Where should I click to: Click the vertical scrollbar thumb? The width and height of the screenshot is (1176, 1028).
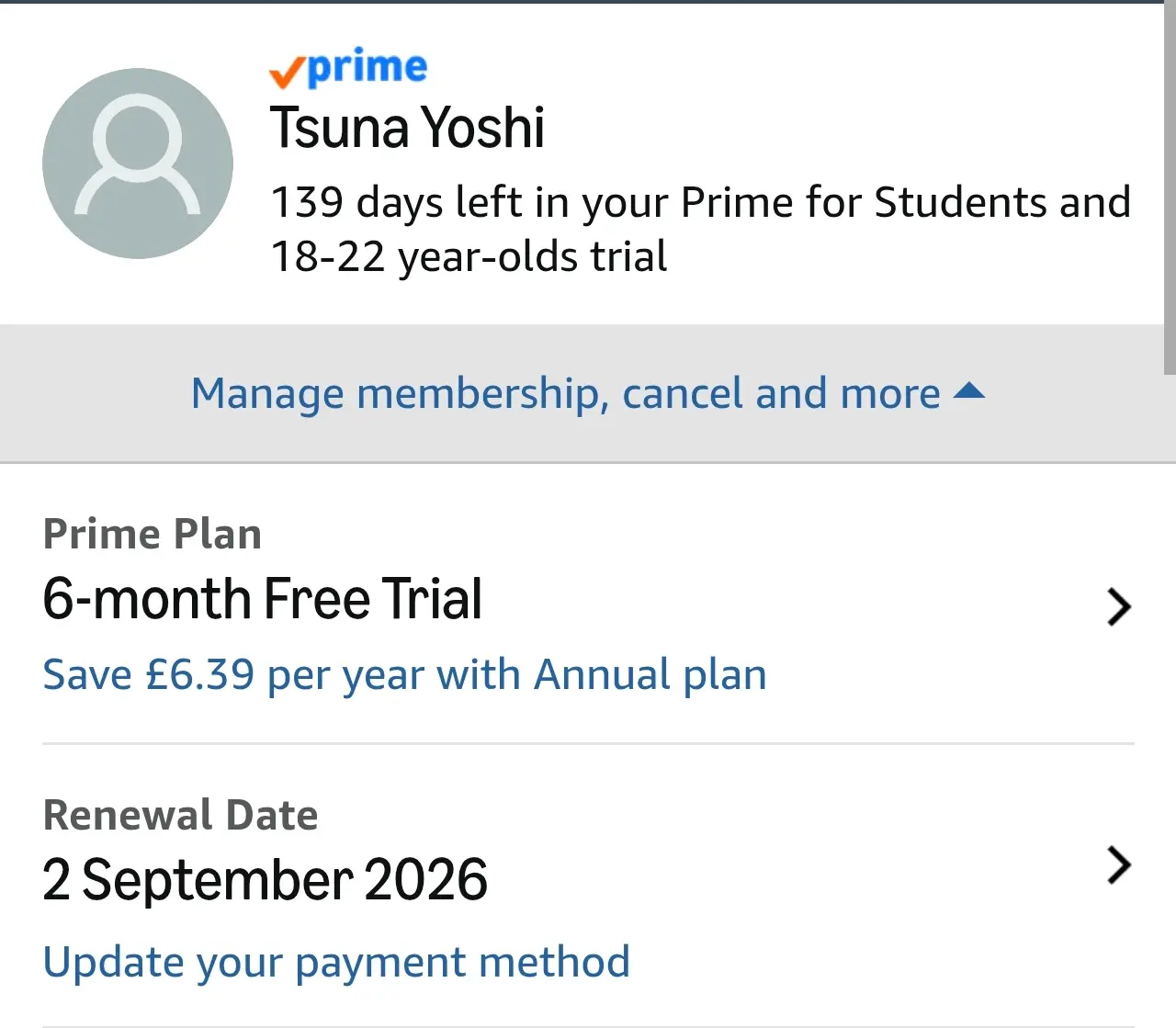point(1170,189)
